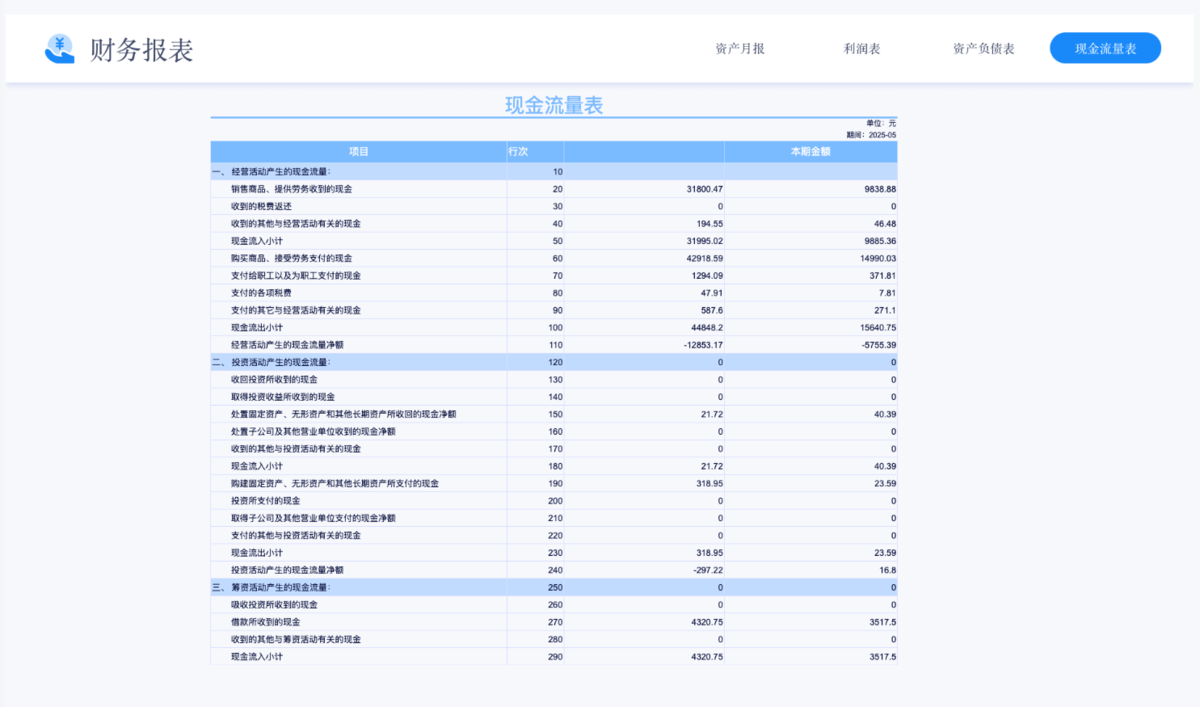
Task: Click the 项目 column header
Action: click(358, 151)
